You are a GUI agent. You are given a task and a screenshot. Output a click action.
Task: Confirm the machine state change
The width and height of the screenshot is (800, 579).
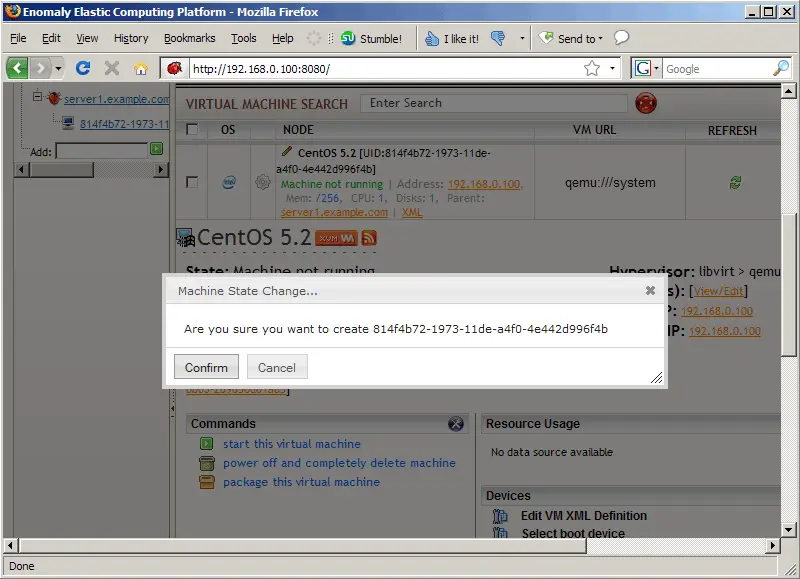pyautogui.click(x=206, y=367)
